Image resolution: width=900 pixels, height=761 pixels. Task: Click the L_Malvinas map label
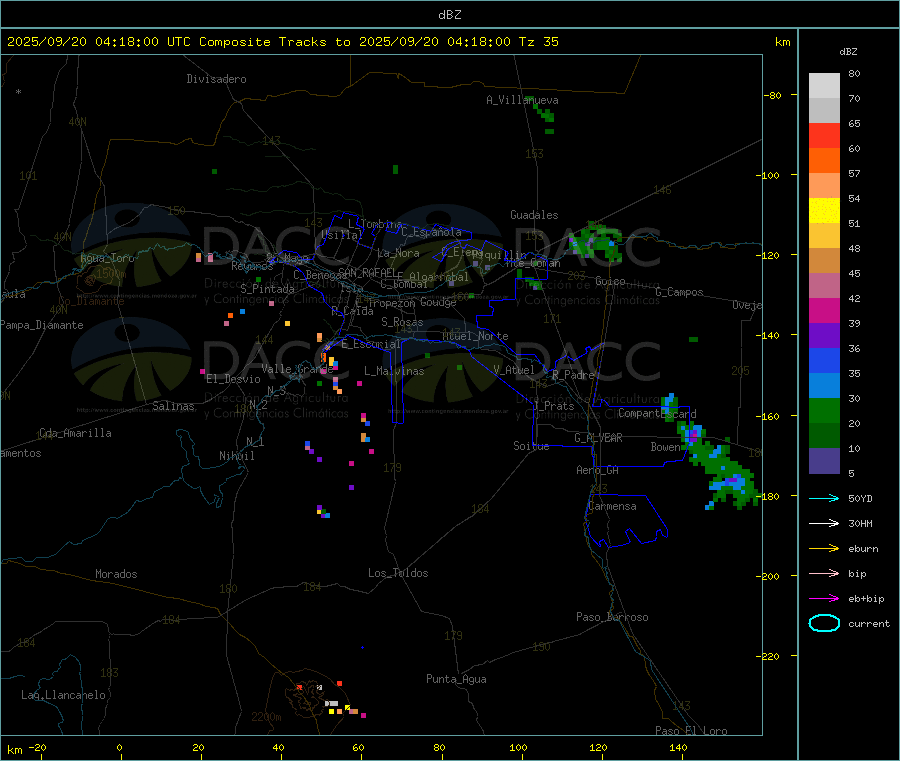(x=394, y=371)
